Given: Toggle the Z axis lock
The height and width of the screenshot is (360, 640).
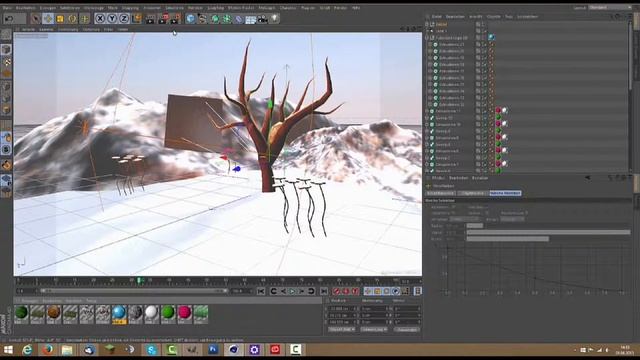Looking at the screenshot, I should 124,18.
